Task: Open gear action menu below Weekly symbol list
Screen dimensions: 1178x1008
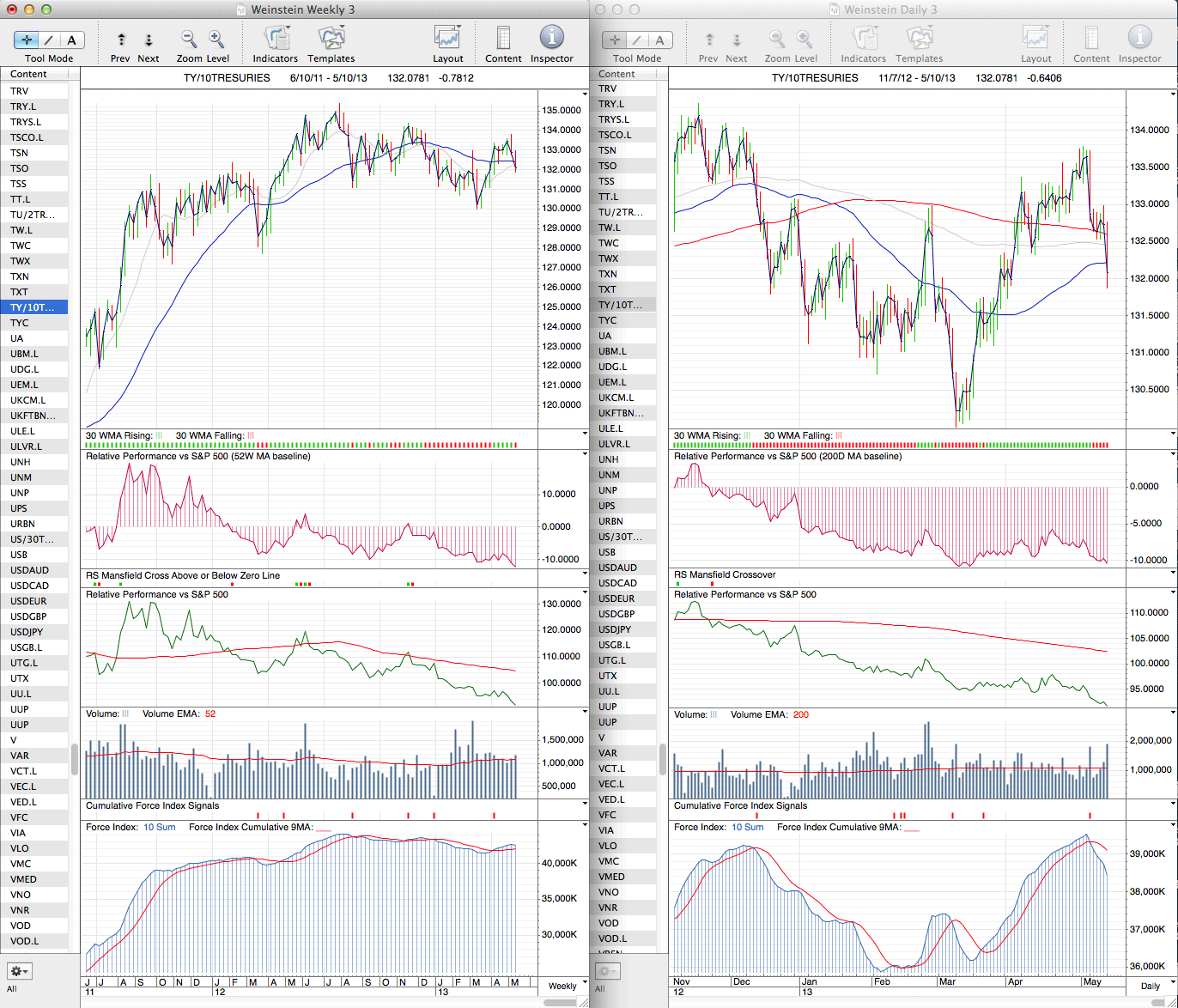Action: pyautogui.click(x=20, y=971)
